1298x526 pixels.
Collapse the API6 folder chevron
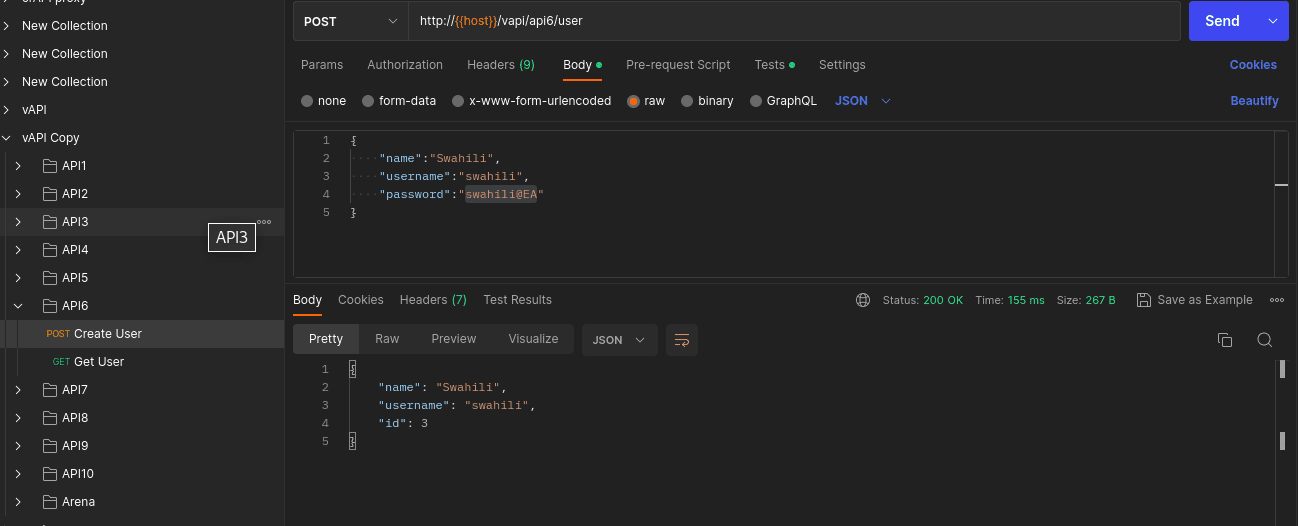pos(18,306)
